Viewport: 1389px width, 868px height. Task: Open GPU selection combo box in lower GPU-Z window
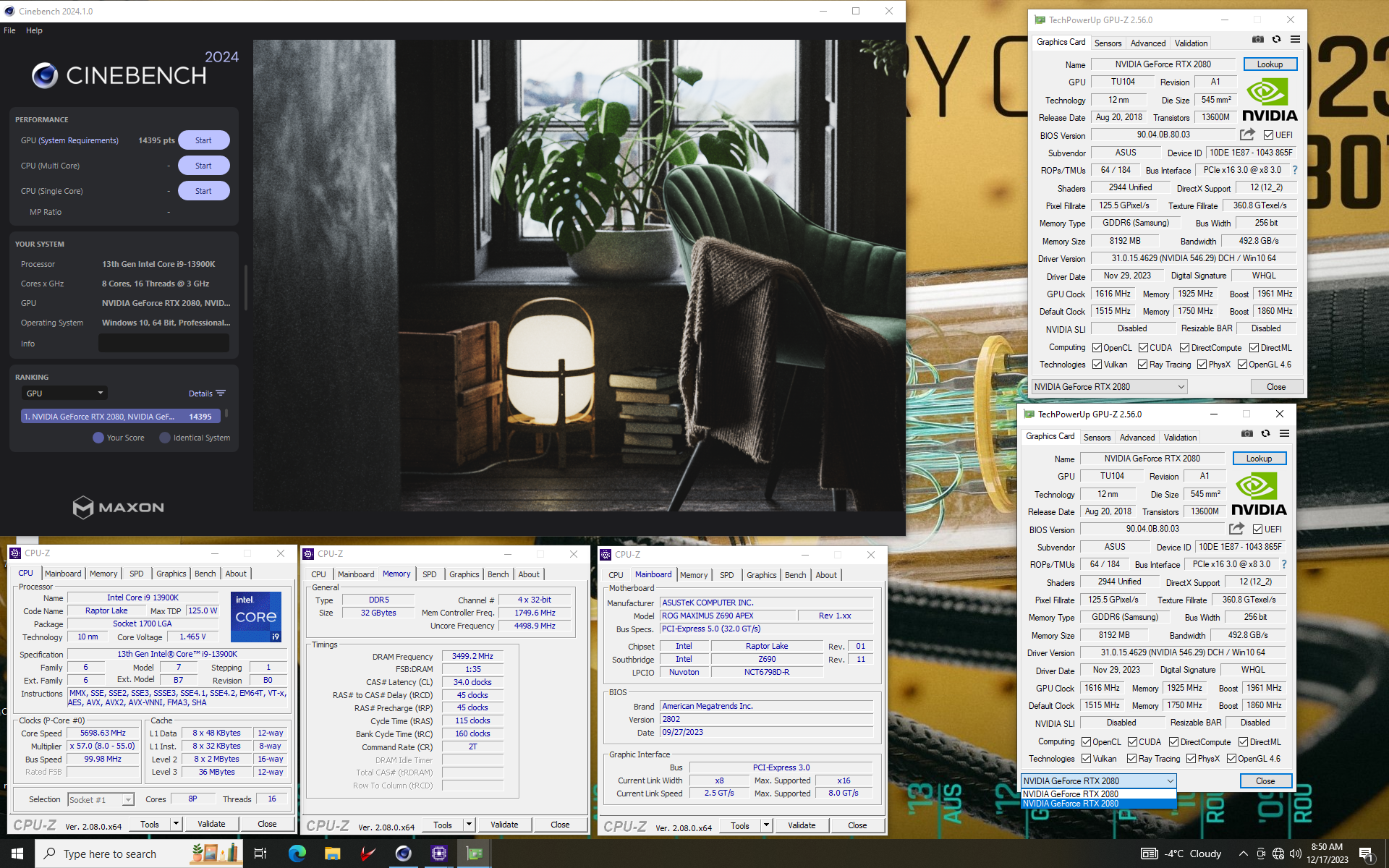(x=1098, y=781)
